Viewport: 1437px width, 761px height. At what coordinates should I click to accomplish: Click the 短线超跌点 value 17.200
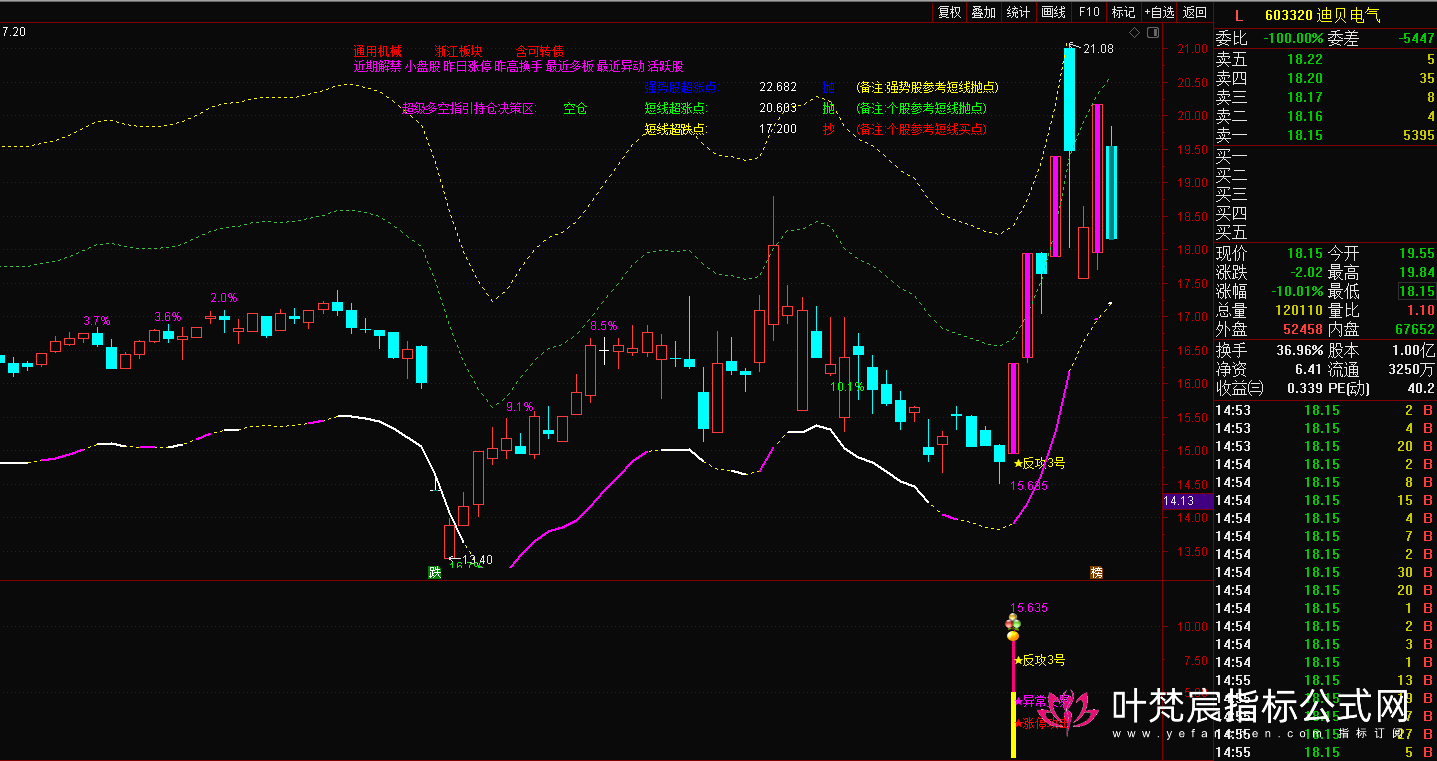(x=778, y=129)
